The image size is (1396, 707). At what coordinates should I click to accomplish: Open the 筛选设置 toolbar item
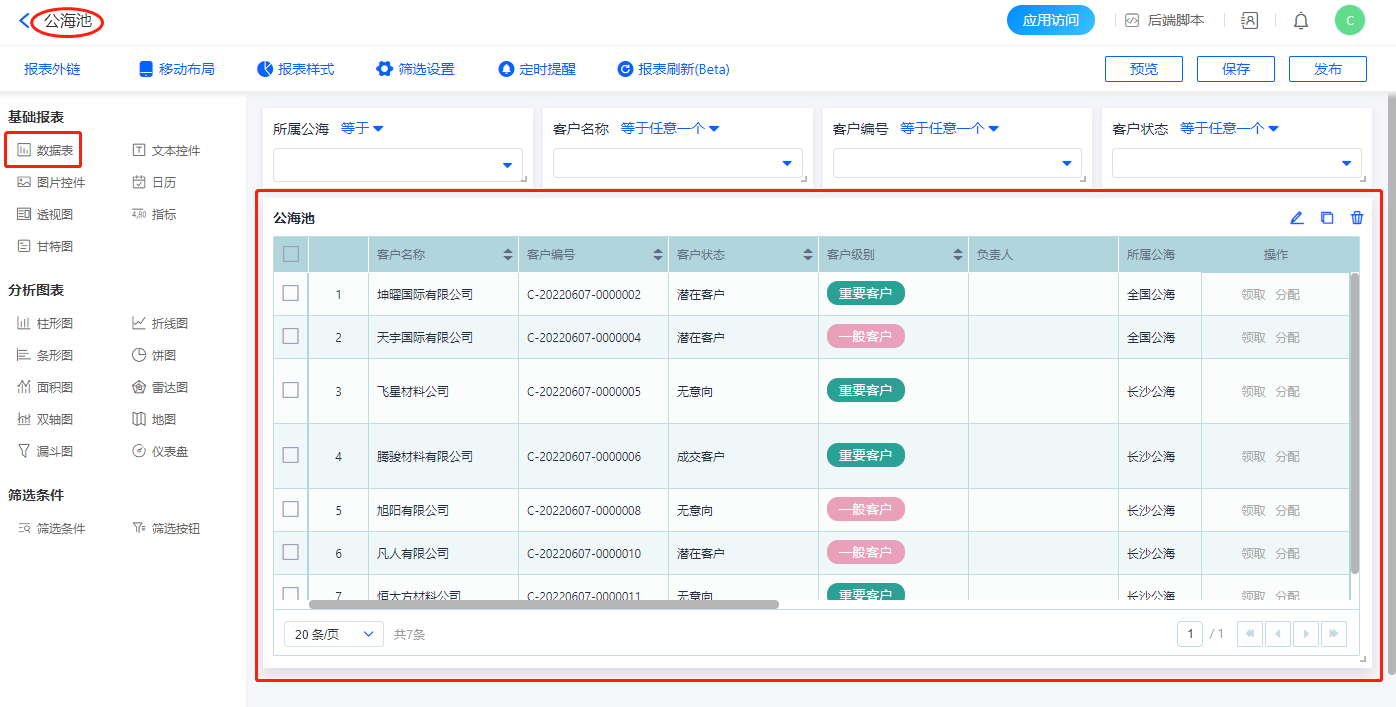415,69
